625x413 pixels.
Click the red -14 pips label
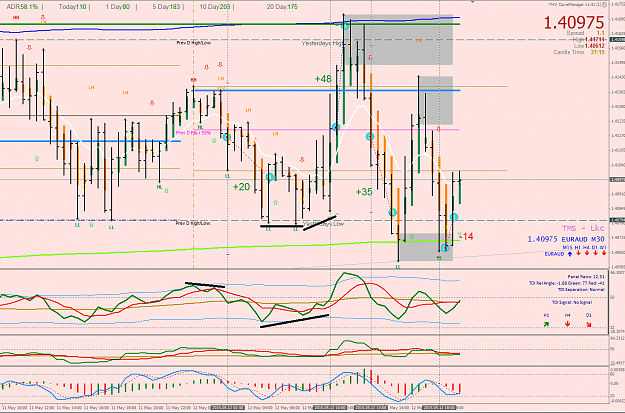[466, 236]
